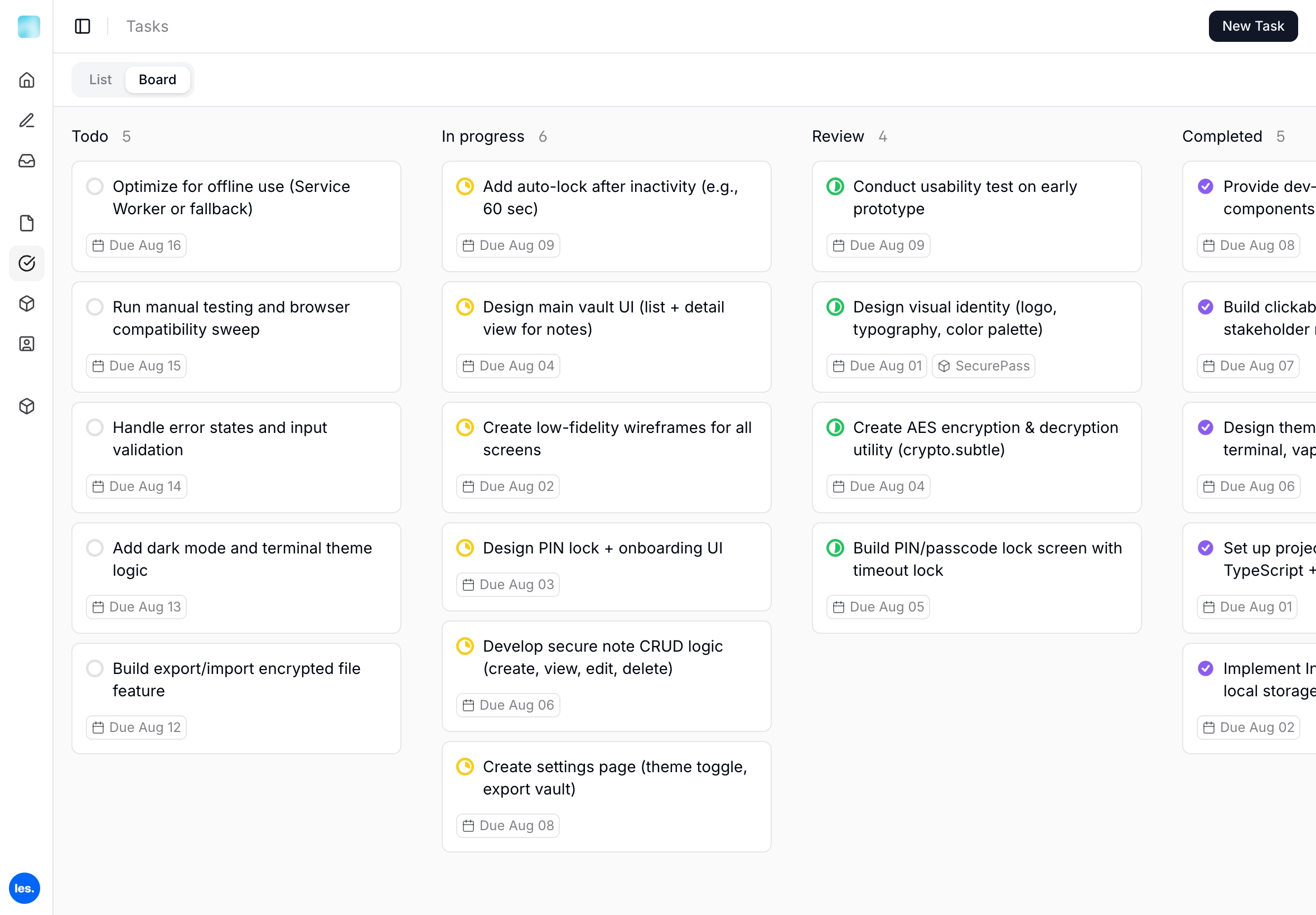Open Due Aug 05 chip in Review column
1316x915 pixels.
pos(878,606)
